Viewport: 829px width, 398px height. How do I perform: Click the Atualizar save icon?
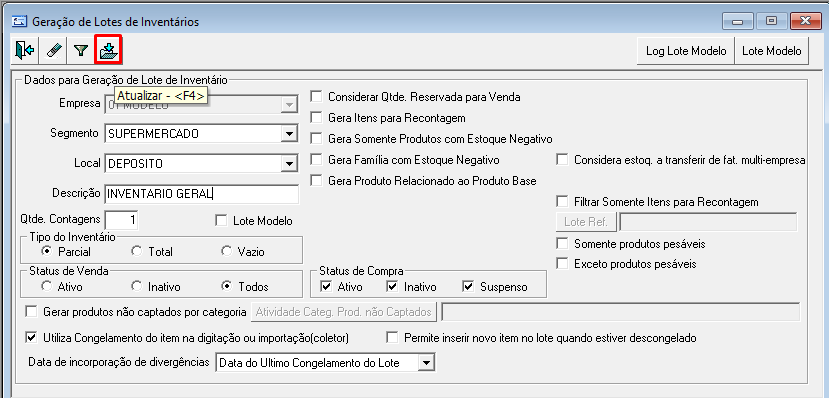pyautogui.click(x=108, y=51)
